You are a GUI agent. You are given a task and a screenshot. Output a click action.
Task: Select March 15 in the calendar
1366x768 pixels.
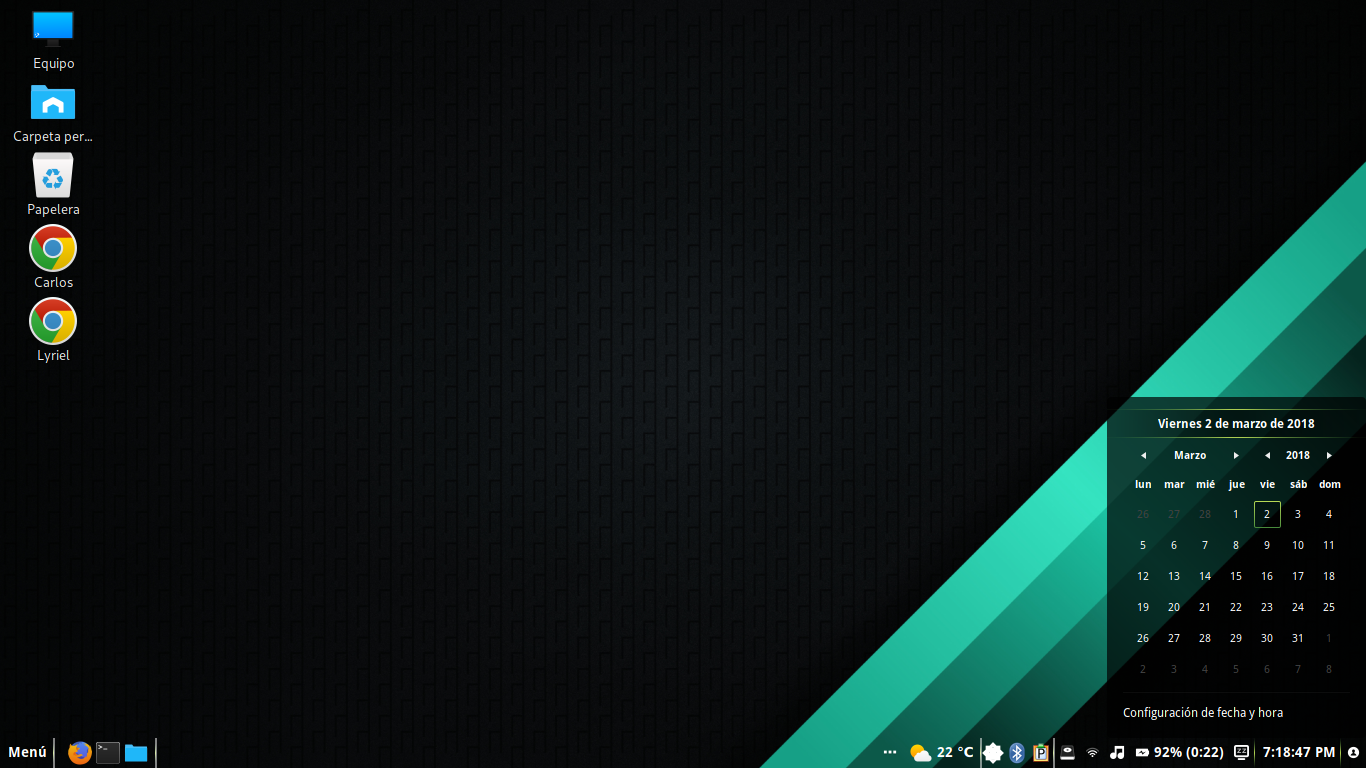pos(1236,576)
